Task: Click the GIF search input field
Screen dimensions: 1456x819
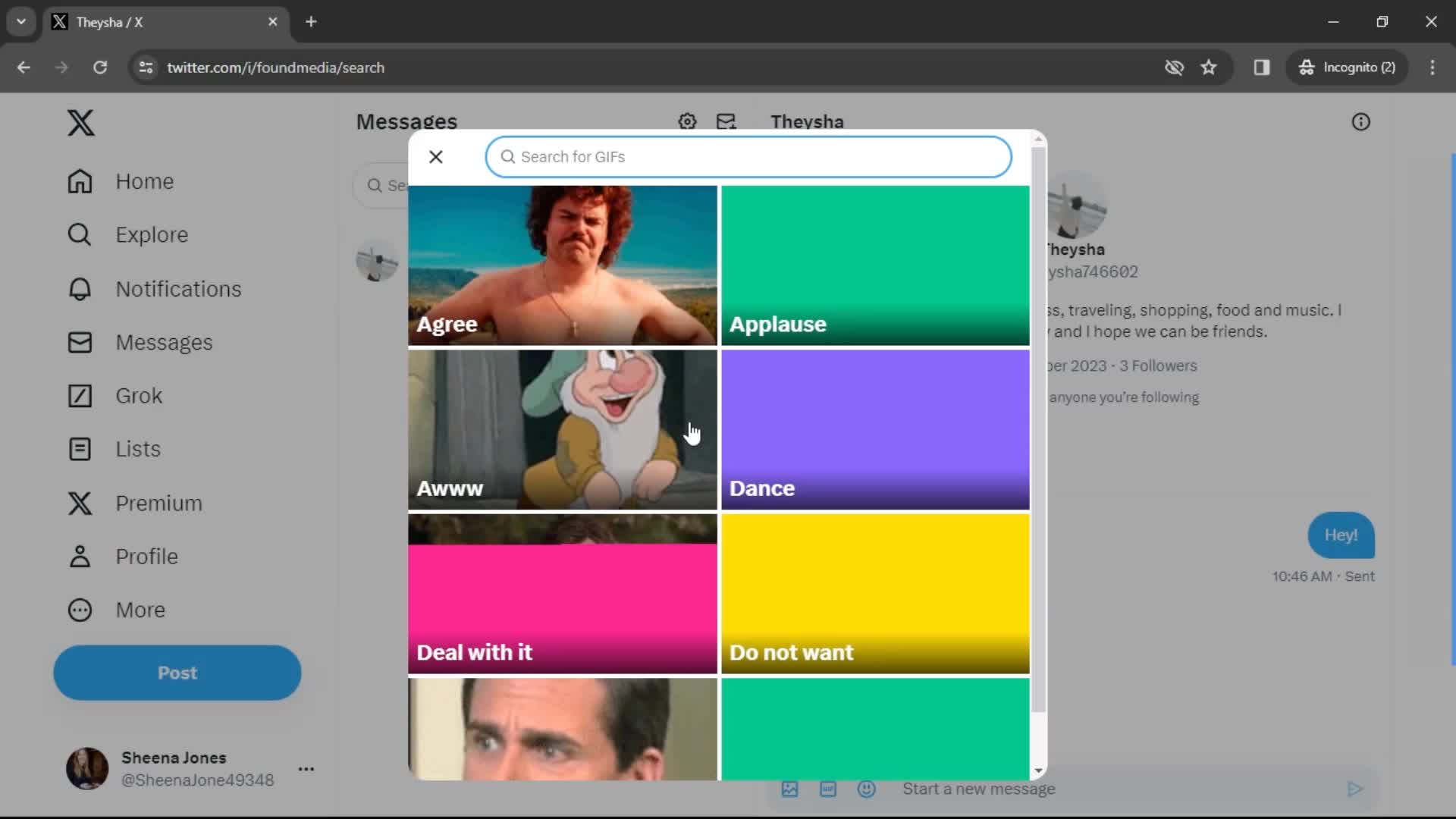Action: coord(749,156)
